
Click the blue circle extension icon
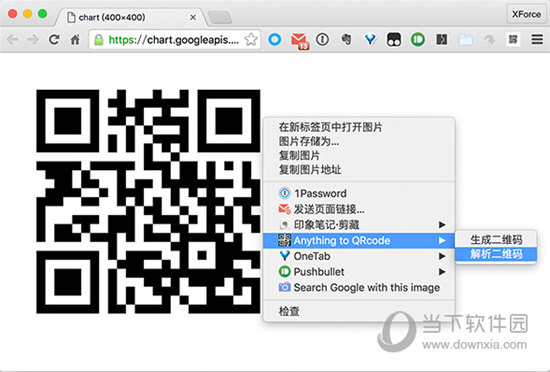pyautogui.click(x=275, y=39)
